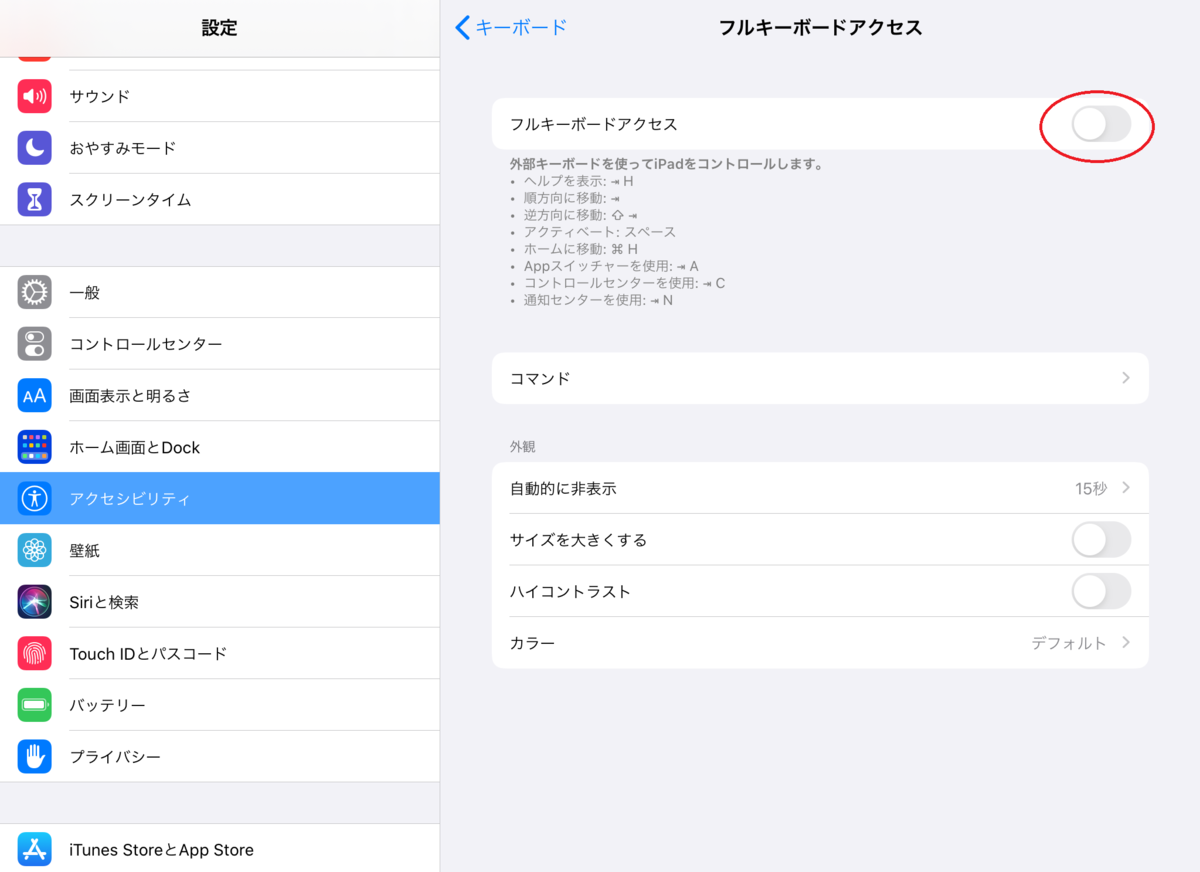The height and width of the screenshot is (872, 1200).
Task: Tap the ハイコントラスト label
Action: [570, 591]
